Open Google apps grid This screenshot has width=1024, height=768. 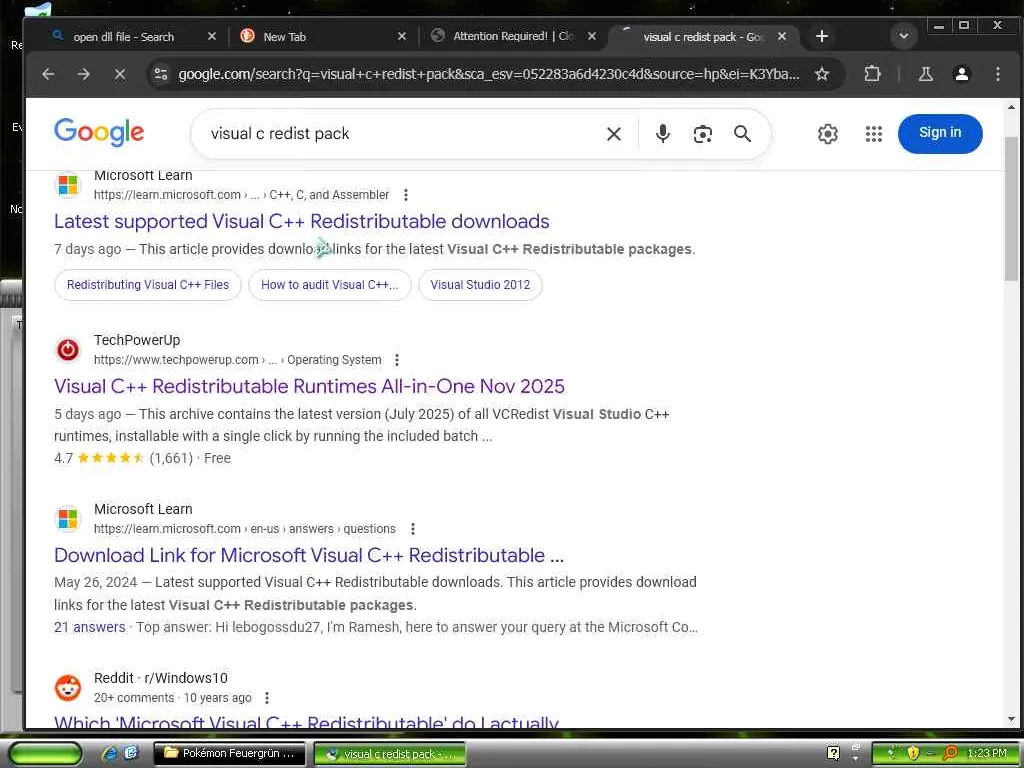point(874,134)
